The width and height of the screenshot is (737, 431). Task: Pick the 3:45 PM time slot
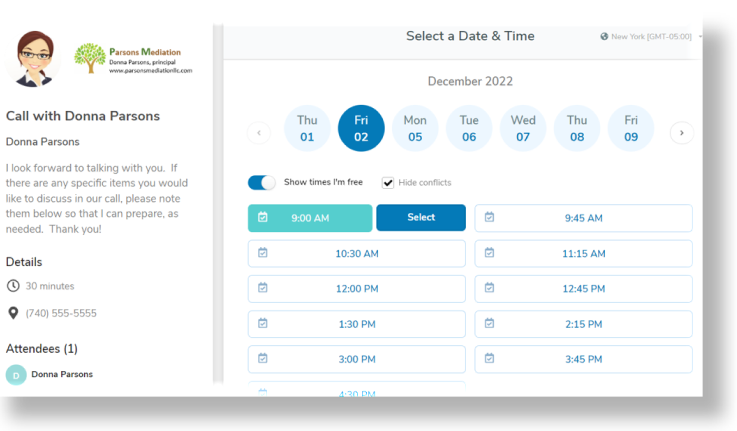click(x=583, y=359)
